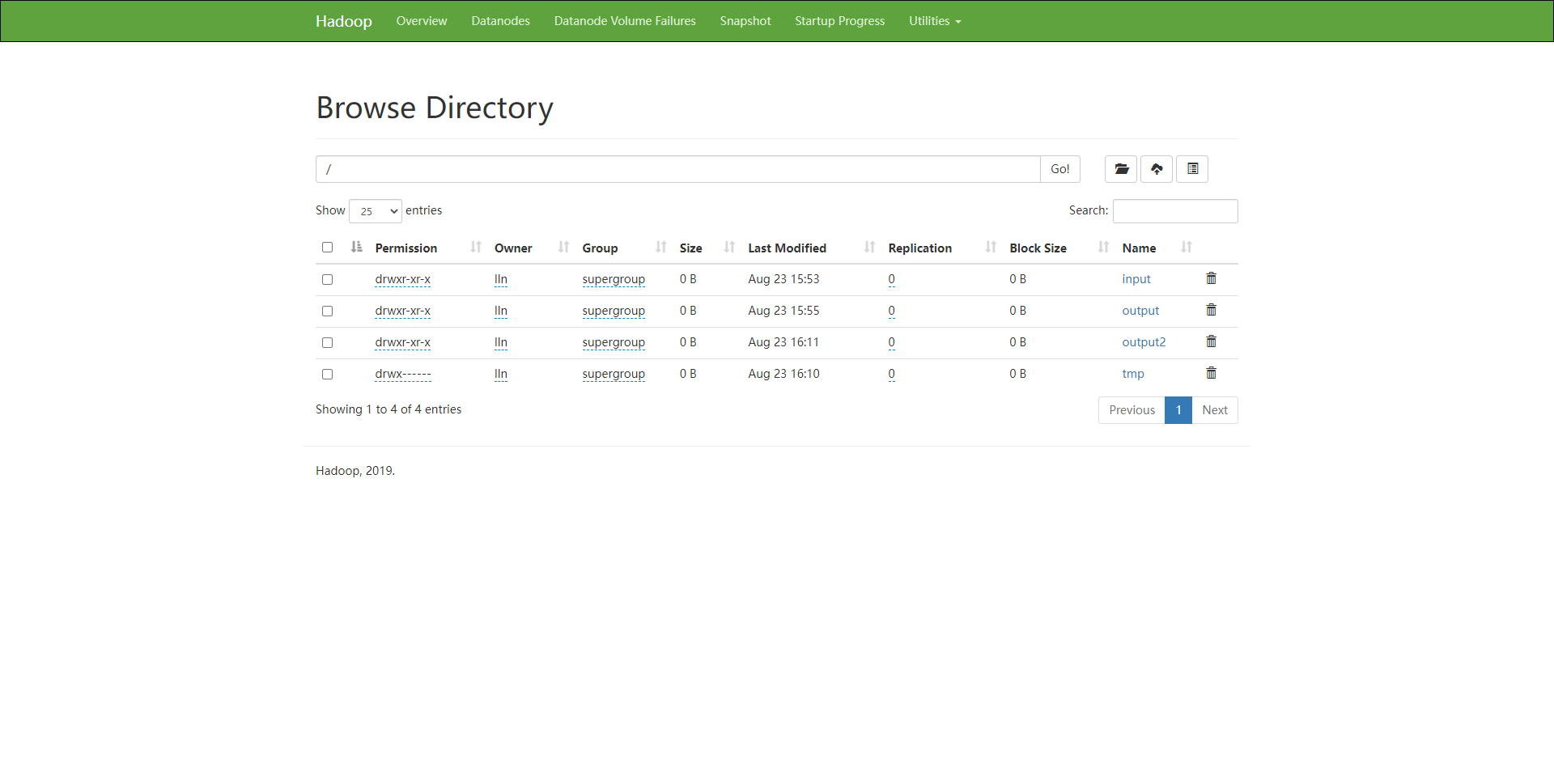Screen dimensions: 1554x784
Task: Edit owner lln of the tmp row
Action: [501, 374]
